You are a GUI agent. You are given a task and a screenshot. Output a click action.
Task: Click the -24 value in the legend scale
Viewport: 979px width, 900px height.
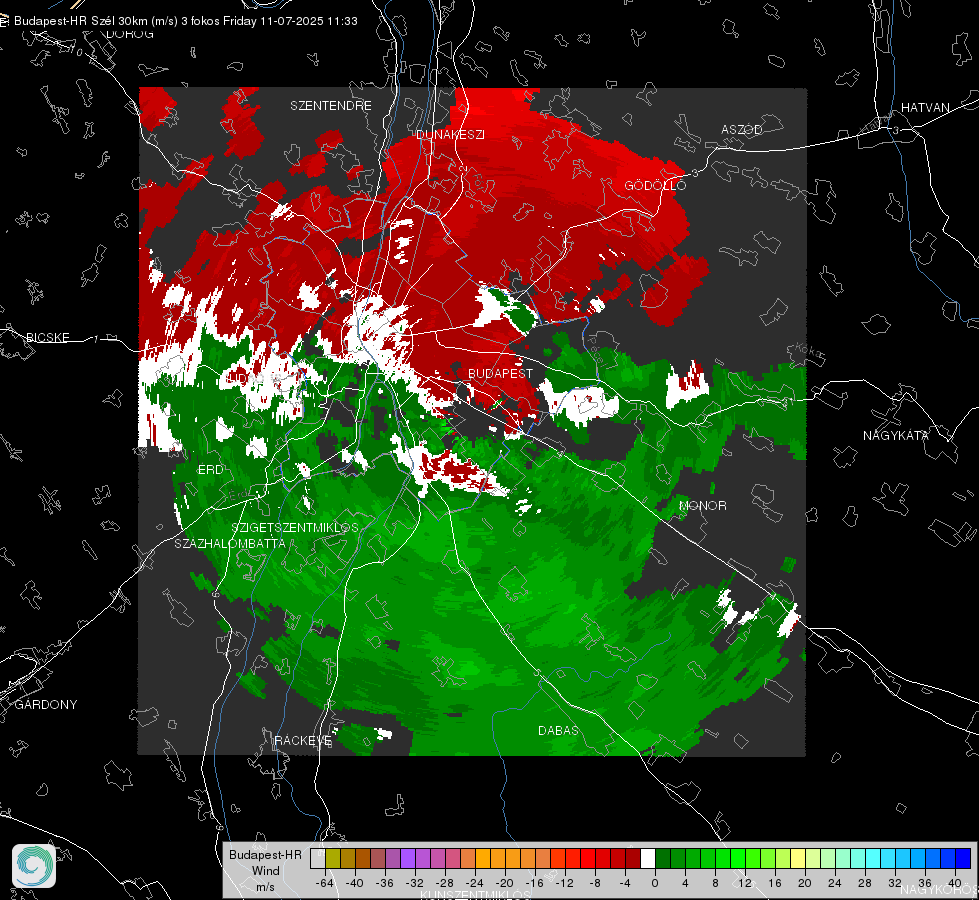click(x=475, y=883)
